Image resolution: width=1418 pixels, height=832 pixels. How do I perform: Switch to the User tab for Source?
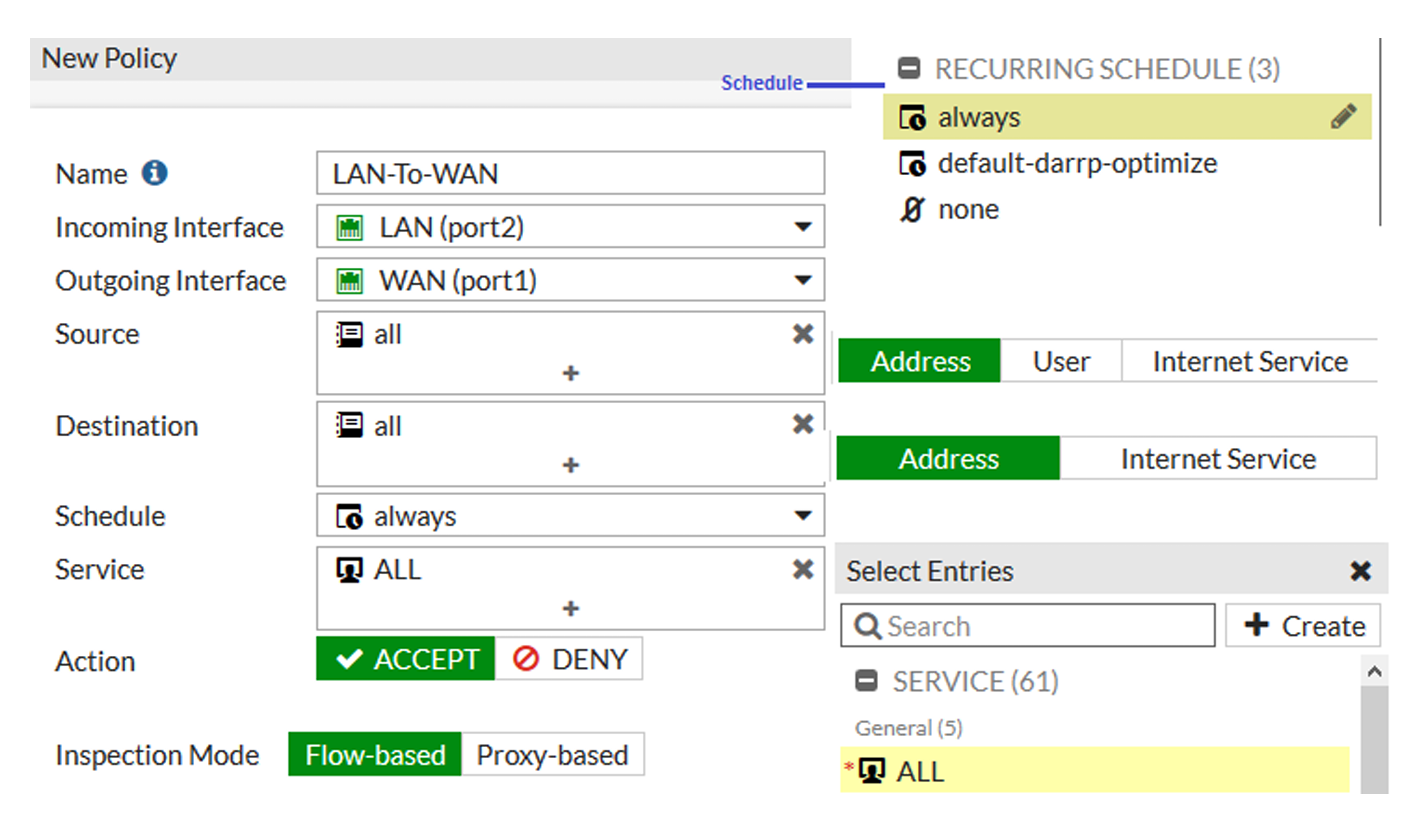click(1061, 361)
